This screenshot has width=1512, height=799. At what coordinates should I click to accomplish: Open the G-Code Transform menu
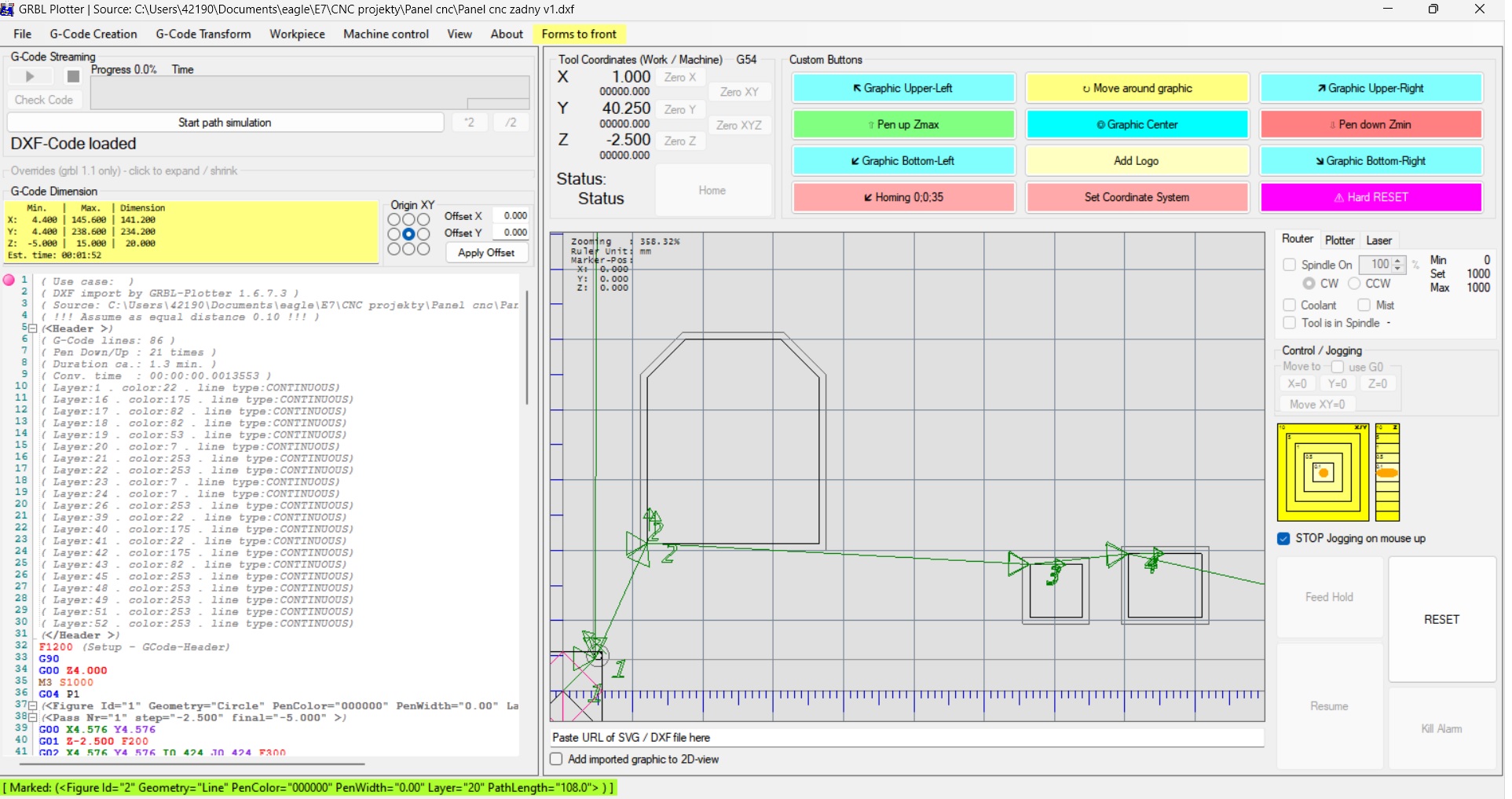pyautogui.click(x=203, y=34)
